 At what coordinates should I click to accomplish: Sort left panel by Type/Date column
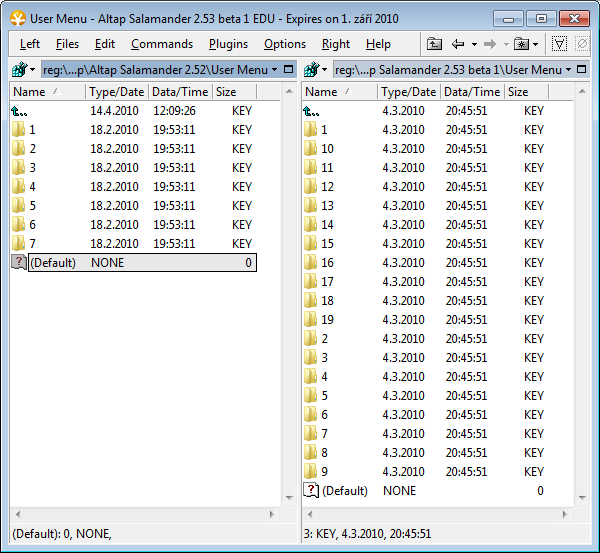coord(117,92)
